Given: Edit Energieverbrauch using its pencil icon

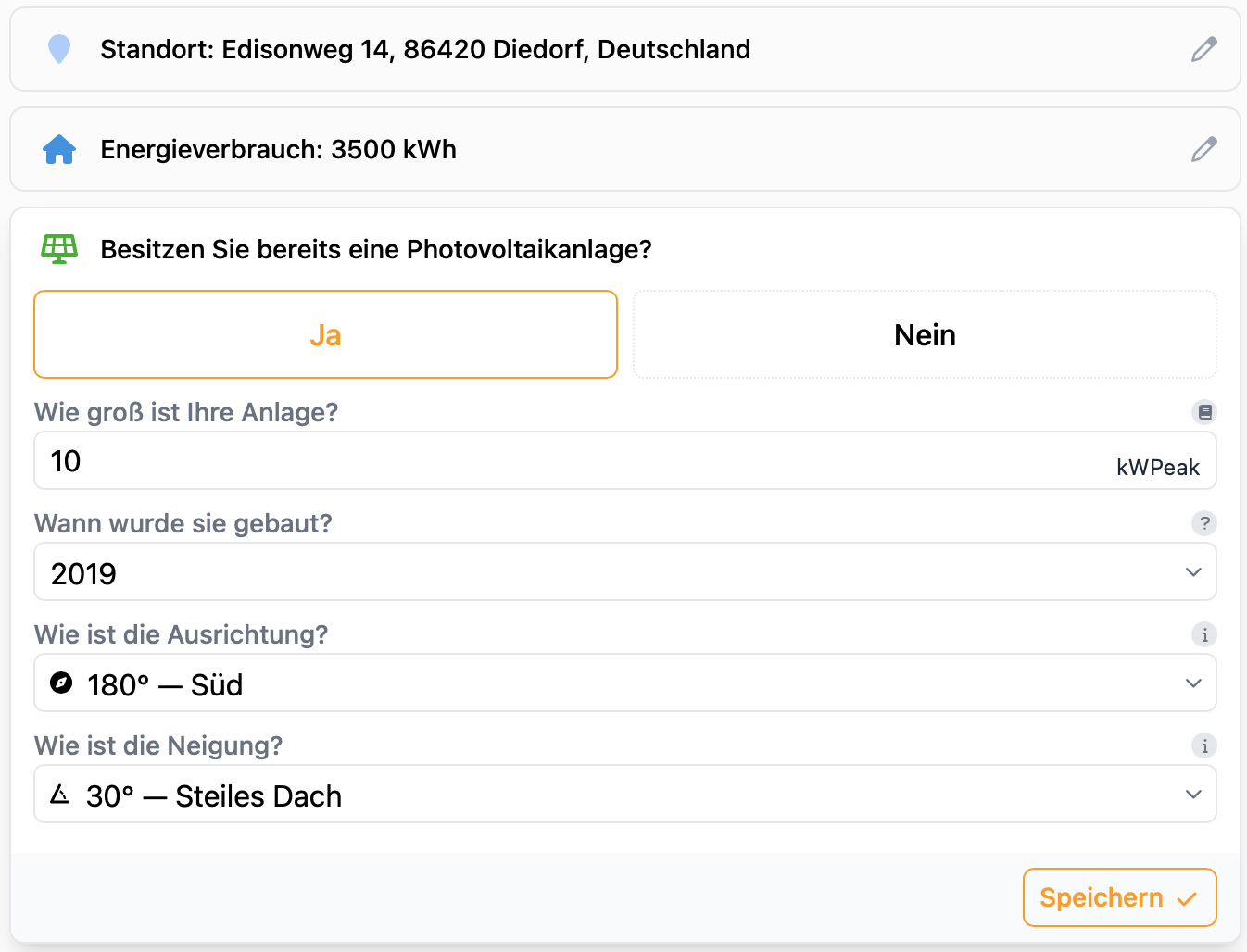Looking at the screenshot, I should click(1203, 149).
